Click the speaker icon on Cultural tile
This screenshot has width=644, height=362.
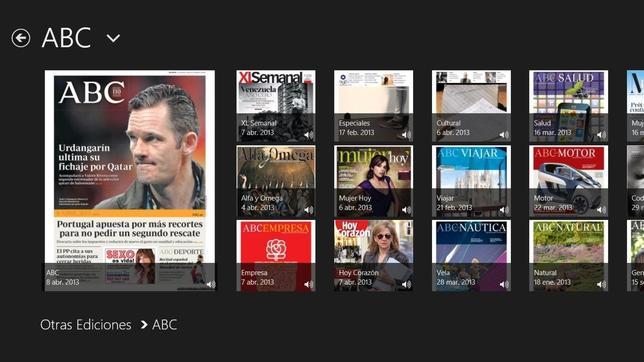tap(504, 134)
